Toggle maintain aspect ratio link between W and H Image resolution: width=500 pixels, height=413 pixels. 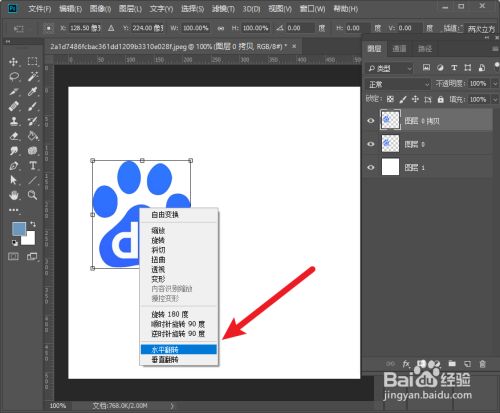click(221, 28)
